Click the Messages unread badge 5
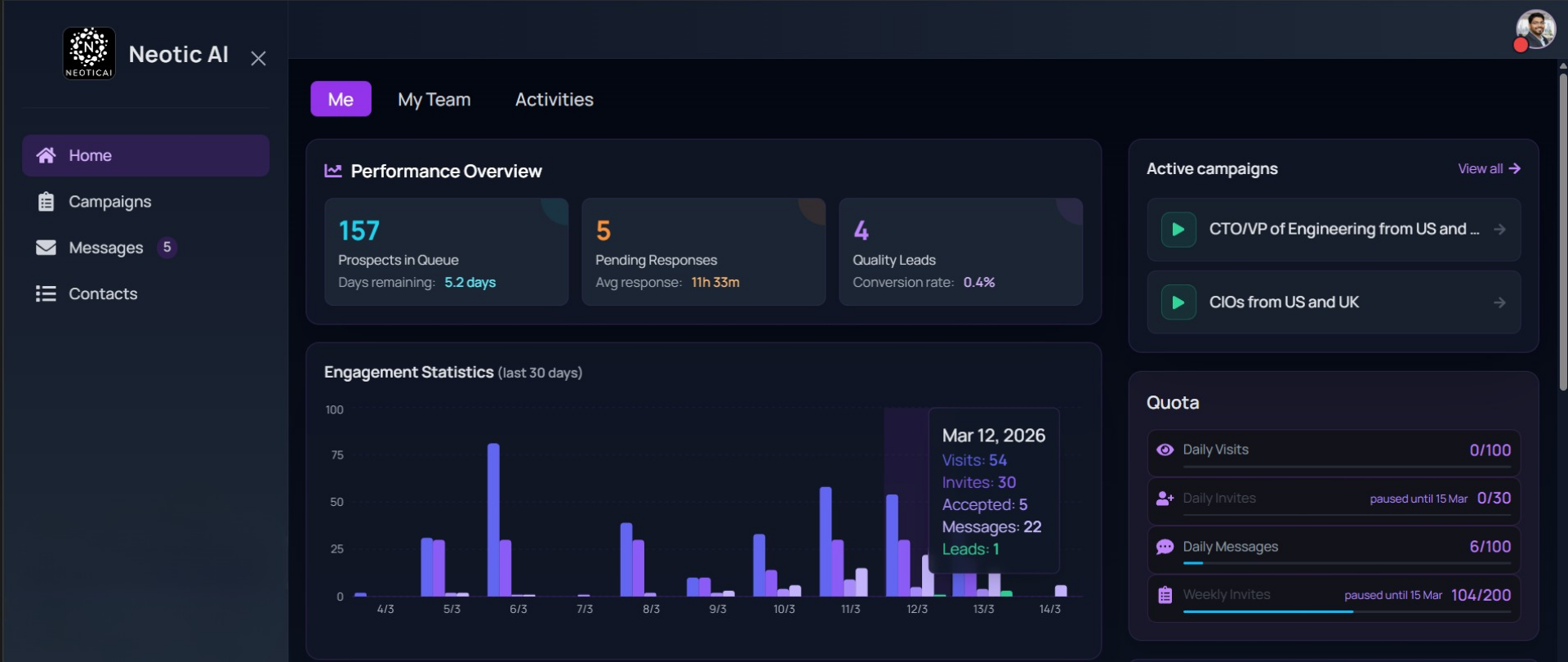Screen dimensions: 1568x662 (x=167, y=247)
